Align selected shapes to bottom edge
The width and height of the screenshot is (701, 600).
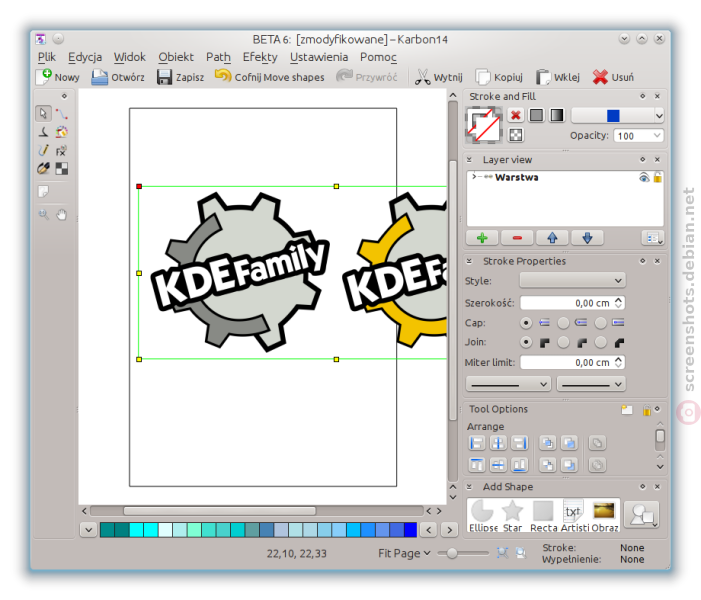[x=519, y=465]
